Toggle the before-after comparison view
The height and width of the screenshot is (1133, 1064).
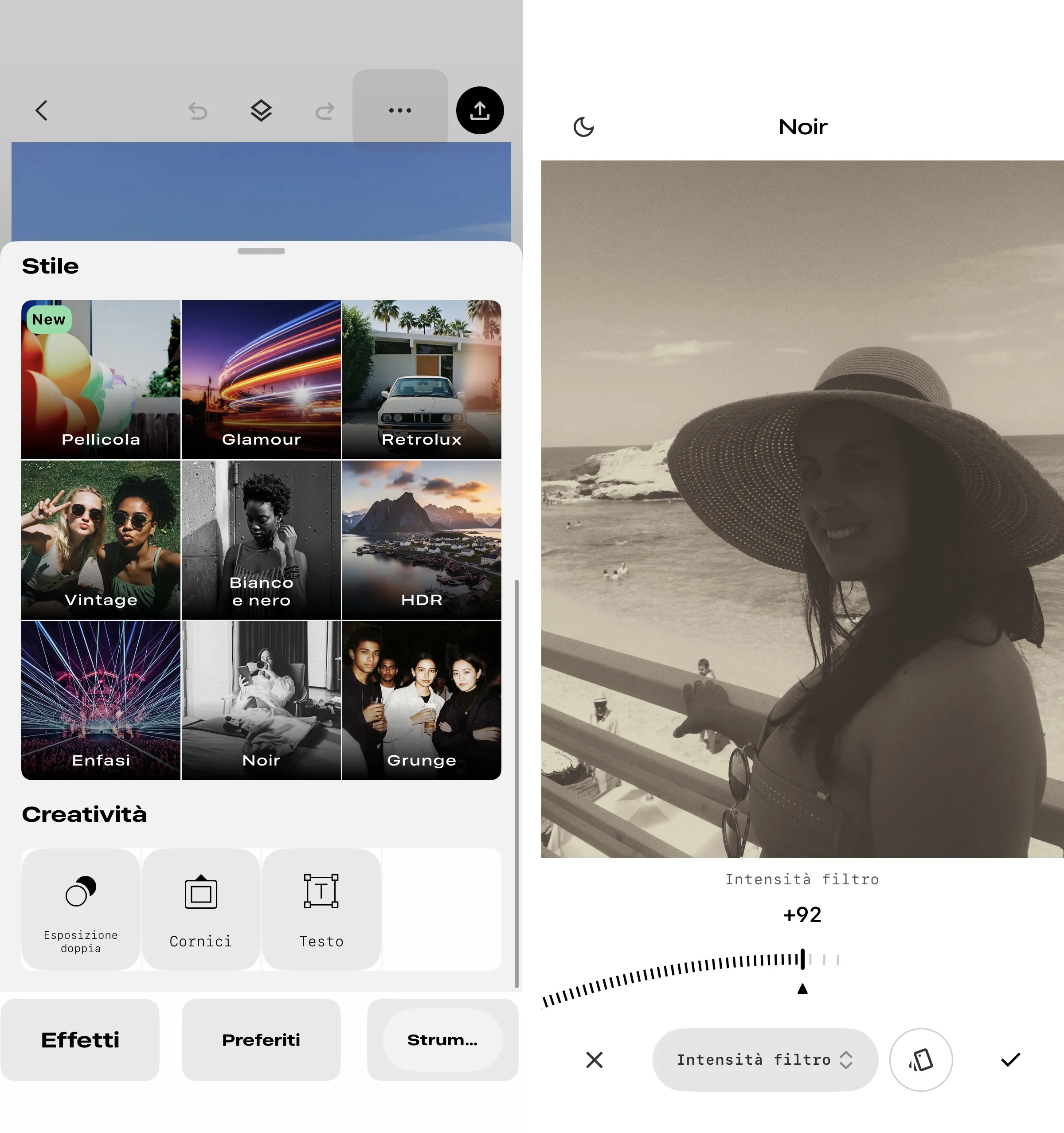click(920, 1059)
